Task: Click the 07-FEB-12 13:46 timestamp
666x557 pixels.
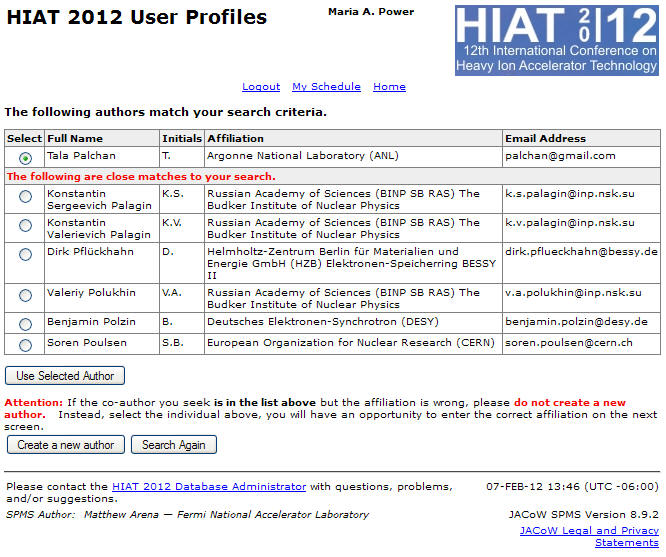Action: click(572, 486)
